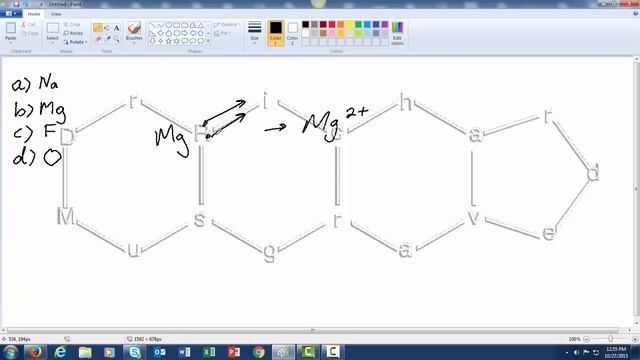Activate Color 2 background selector
The height and width of the screenshot is (360, 640).
(x=292, y=33)
